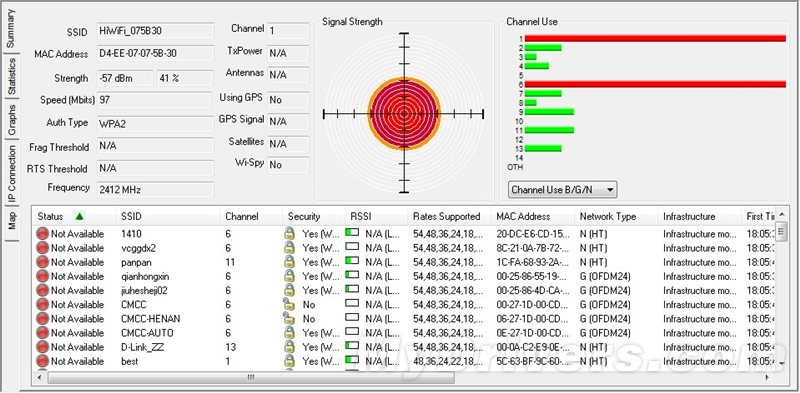This screenshot has height=393, width=800.
Task: Sort by Rates Supported column header
Action: pos(449,216)
